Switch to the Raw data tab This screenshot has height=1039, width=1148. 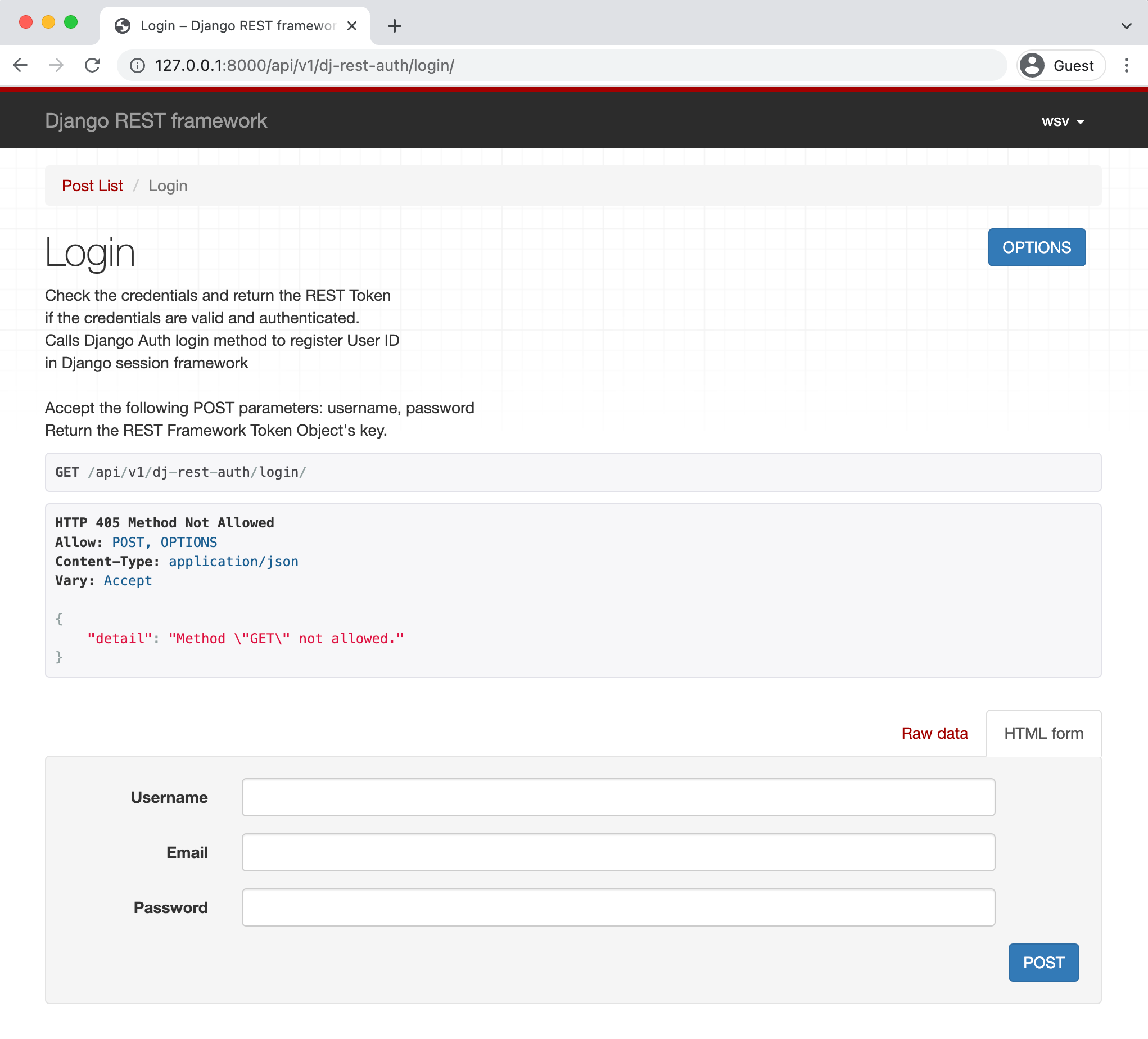(934, 733)
